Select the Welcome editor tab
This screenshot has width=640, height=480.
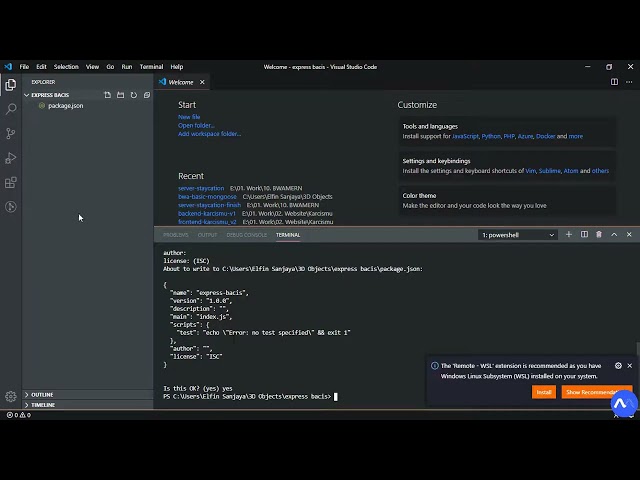(181, 82)
